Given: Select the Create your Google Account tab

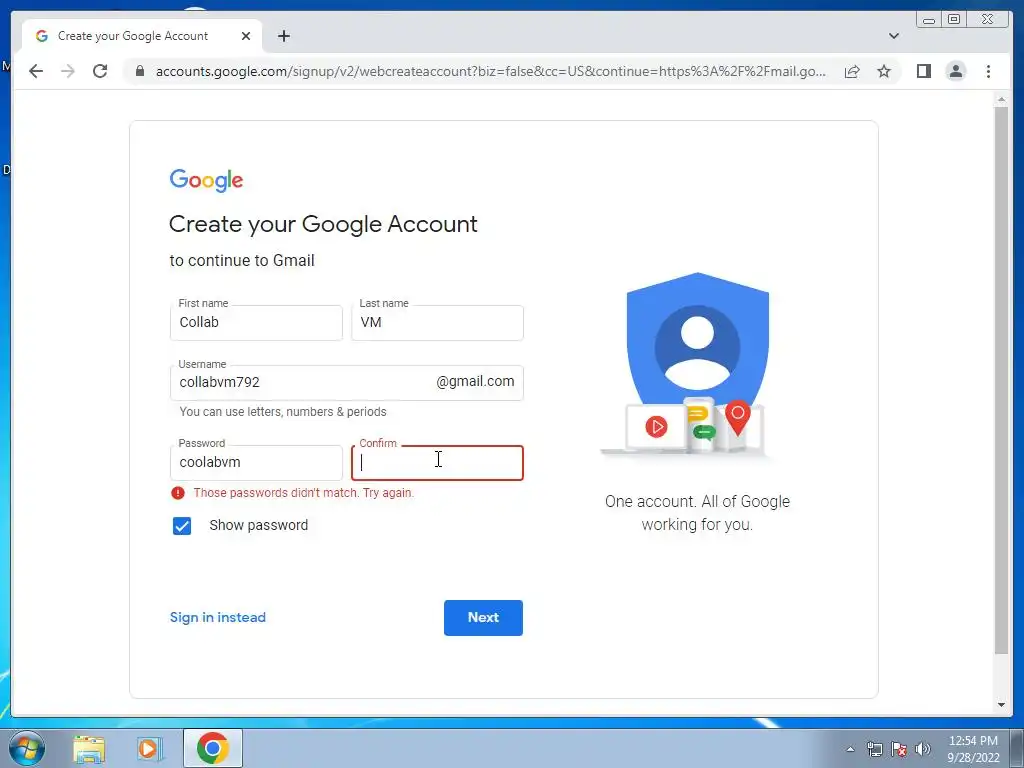Looking at the screenshot, I should 142,36.
